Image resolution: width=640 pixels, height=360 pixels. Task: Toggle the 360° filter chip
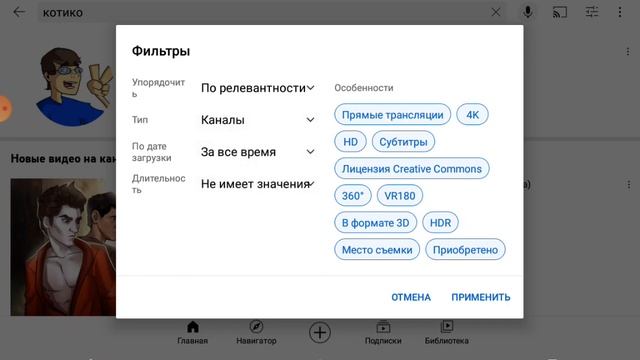[353, 196]
